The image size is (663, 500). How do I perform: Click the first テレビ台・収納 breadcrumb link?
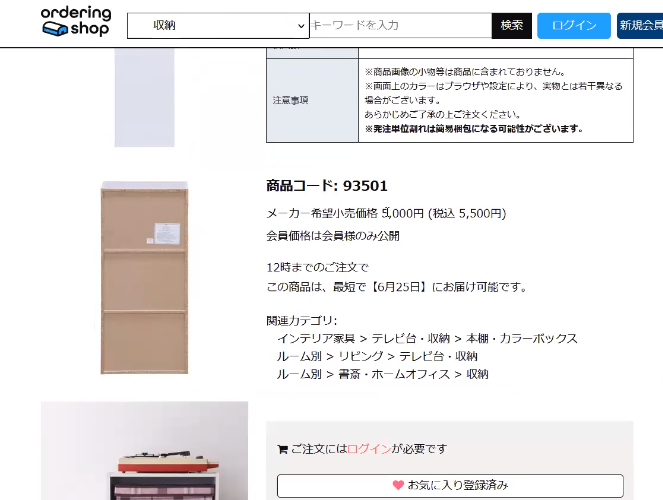pos(410,339)
